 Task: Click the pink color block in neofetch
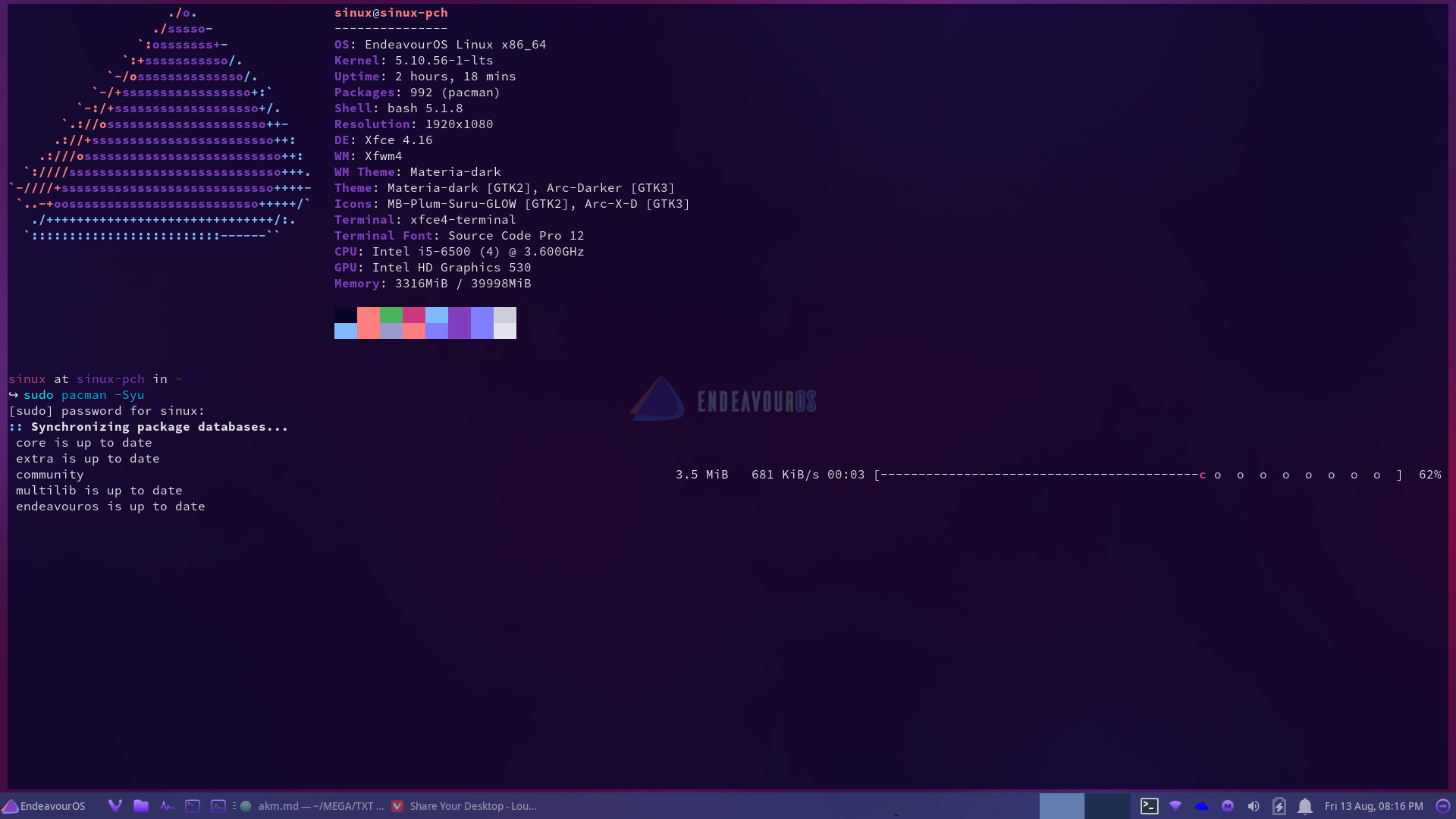pos(414,315)
